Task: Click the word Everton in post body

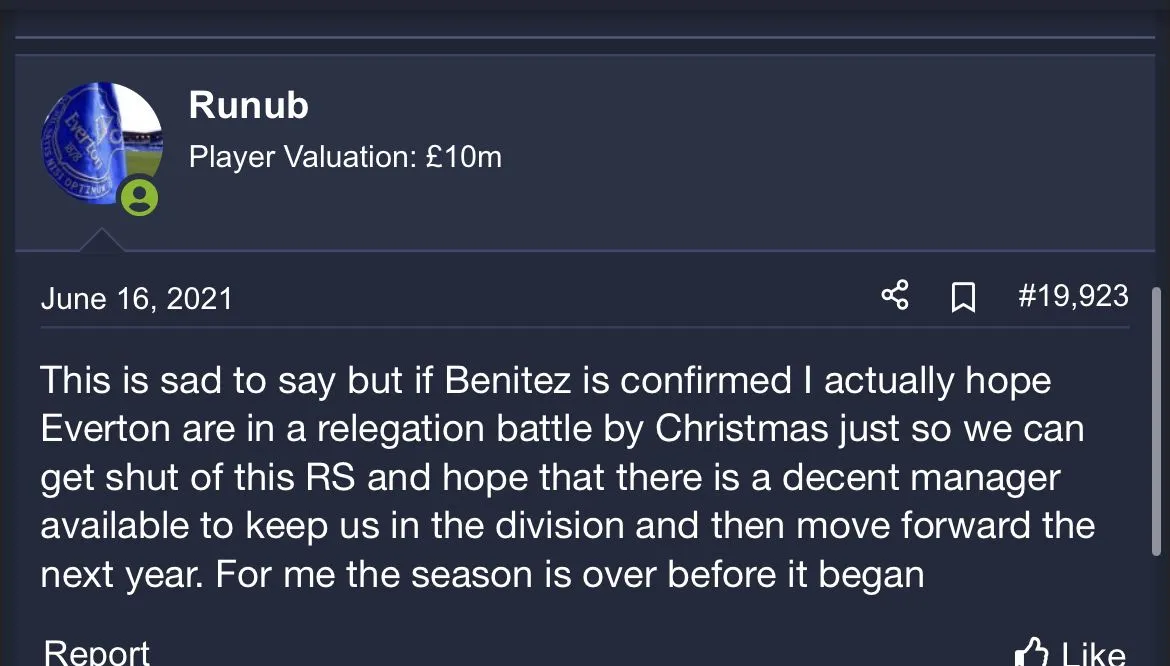Action: pos(104,429)
